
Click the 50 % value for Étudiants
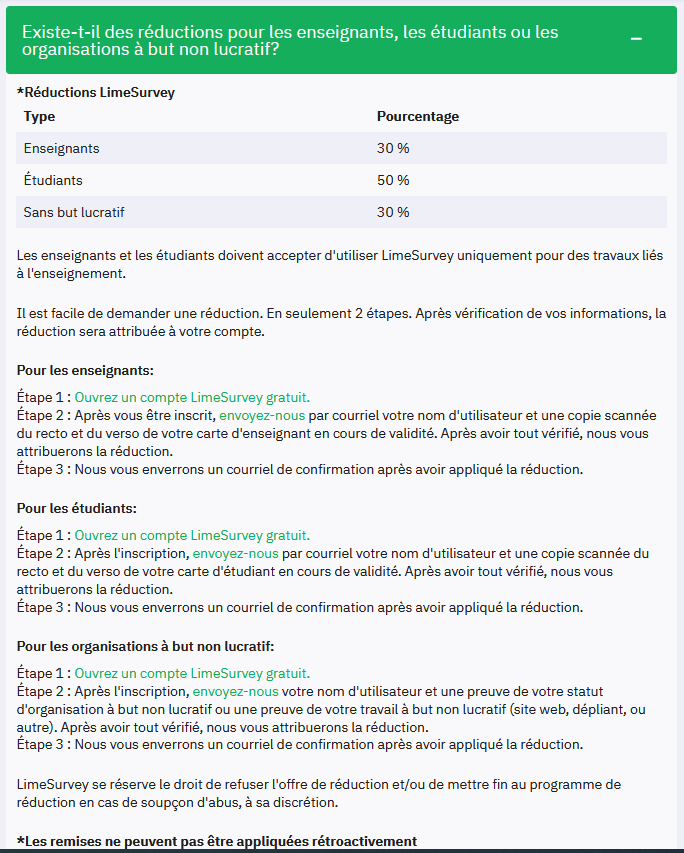[x=393, y=180]
